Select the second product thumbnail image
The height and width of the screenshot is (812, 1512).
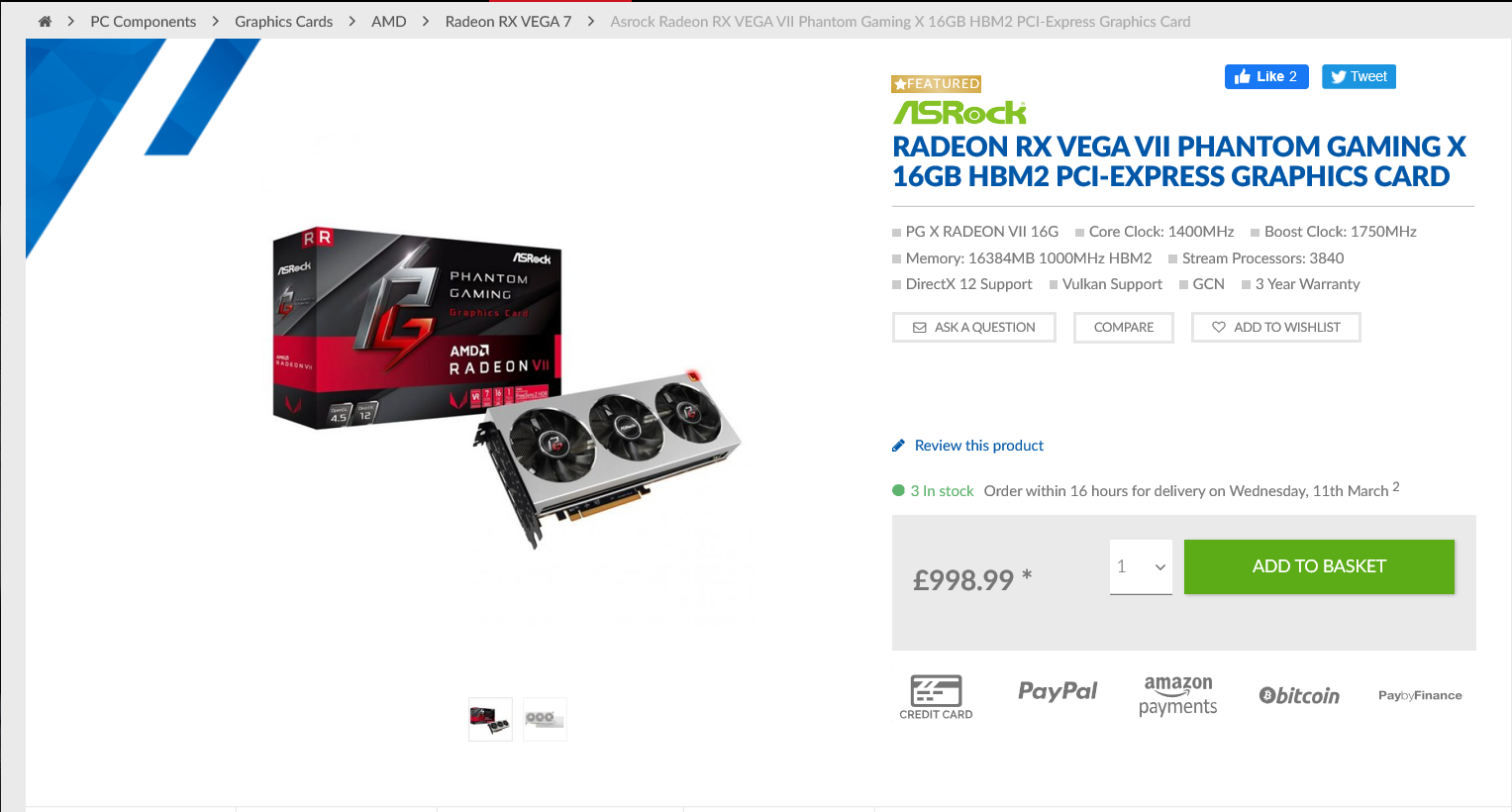[545, 719]
